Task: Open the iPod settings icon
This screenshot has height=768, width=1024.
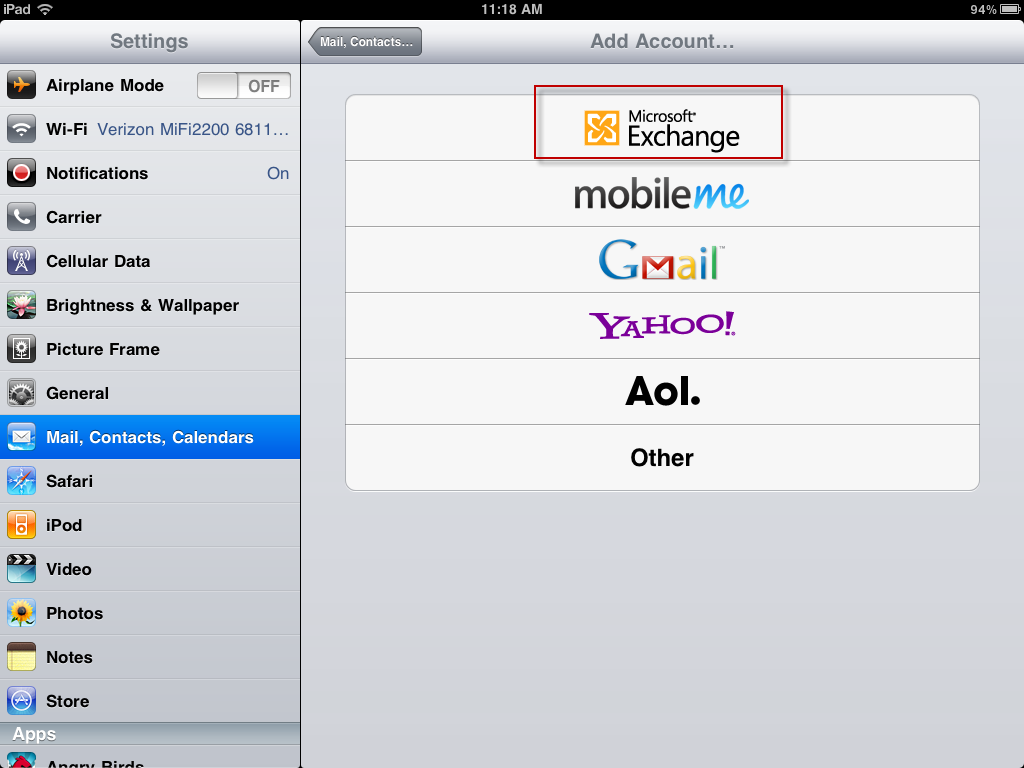Action: coord(22,525)
